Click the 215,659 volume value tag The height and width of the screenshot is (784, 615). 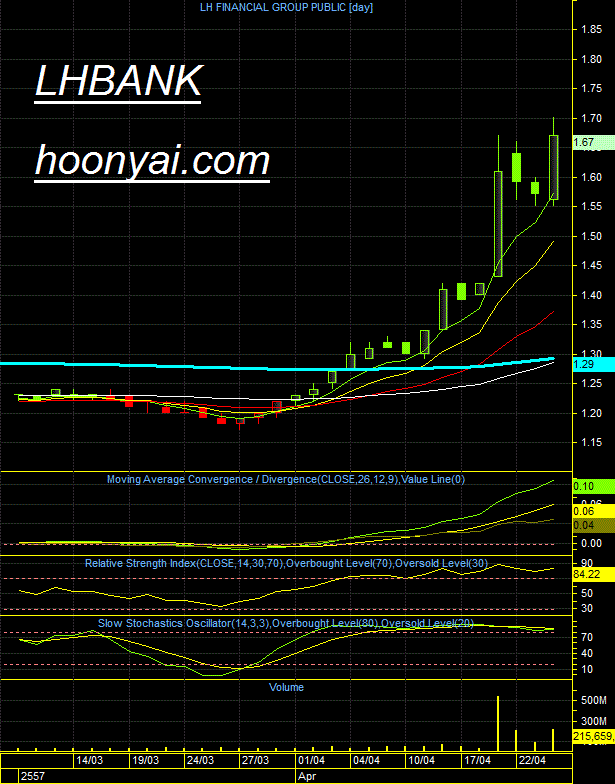point(594,736)
